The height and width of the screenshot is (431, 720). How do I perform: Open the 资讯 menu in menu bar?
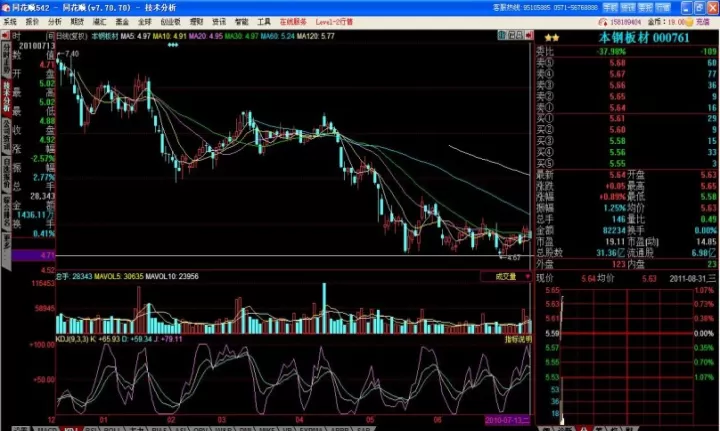click(x=219, y=22)
